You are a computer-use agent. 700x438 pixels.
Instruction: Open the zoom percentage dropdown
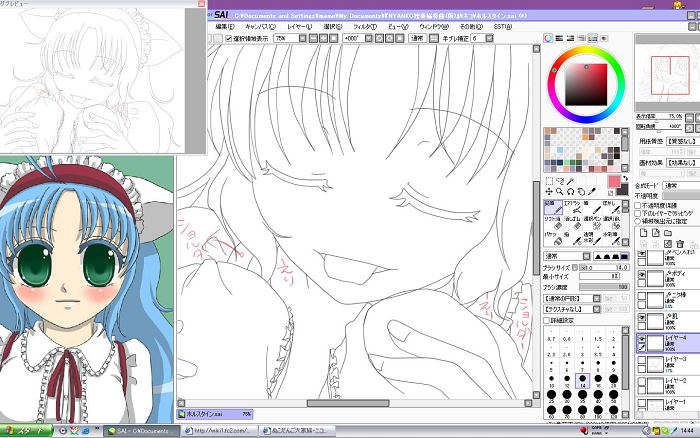302,39
